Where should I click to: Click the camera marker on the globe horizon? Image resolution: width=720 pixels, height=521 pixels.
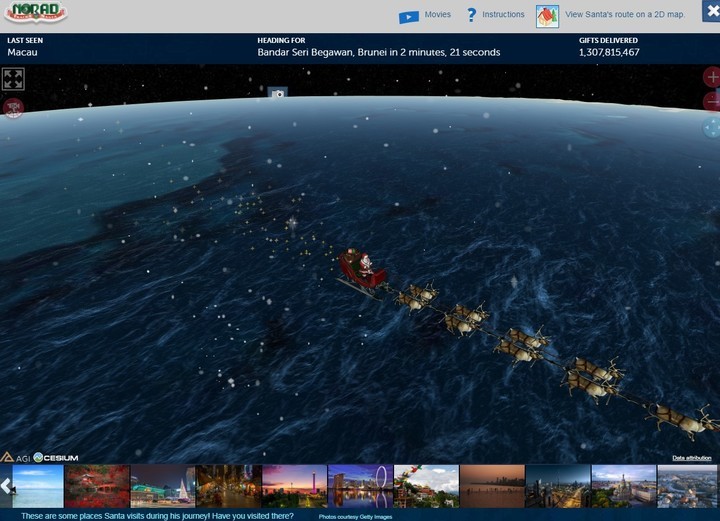point(277,93)
